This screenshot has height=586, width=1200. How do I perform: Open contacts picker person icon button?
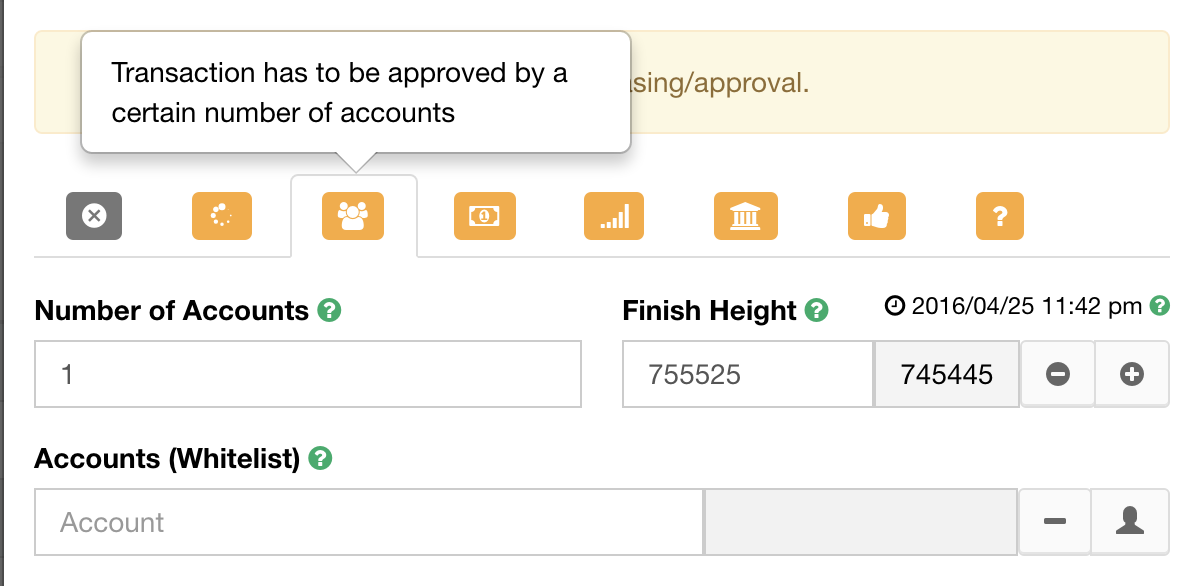pyautogui.click(x=1130, y=522)
